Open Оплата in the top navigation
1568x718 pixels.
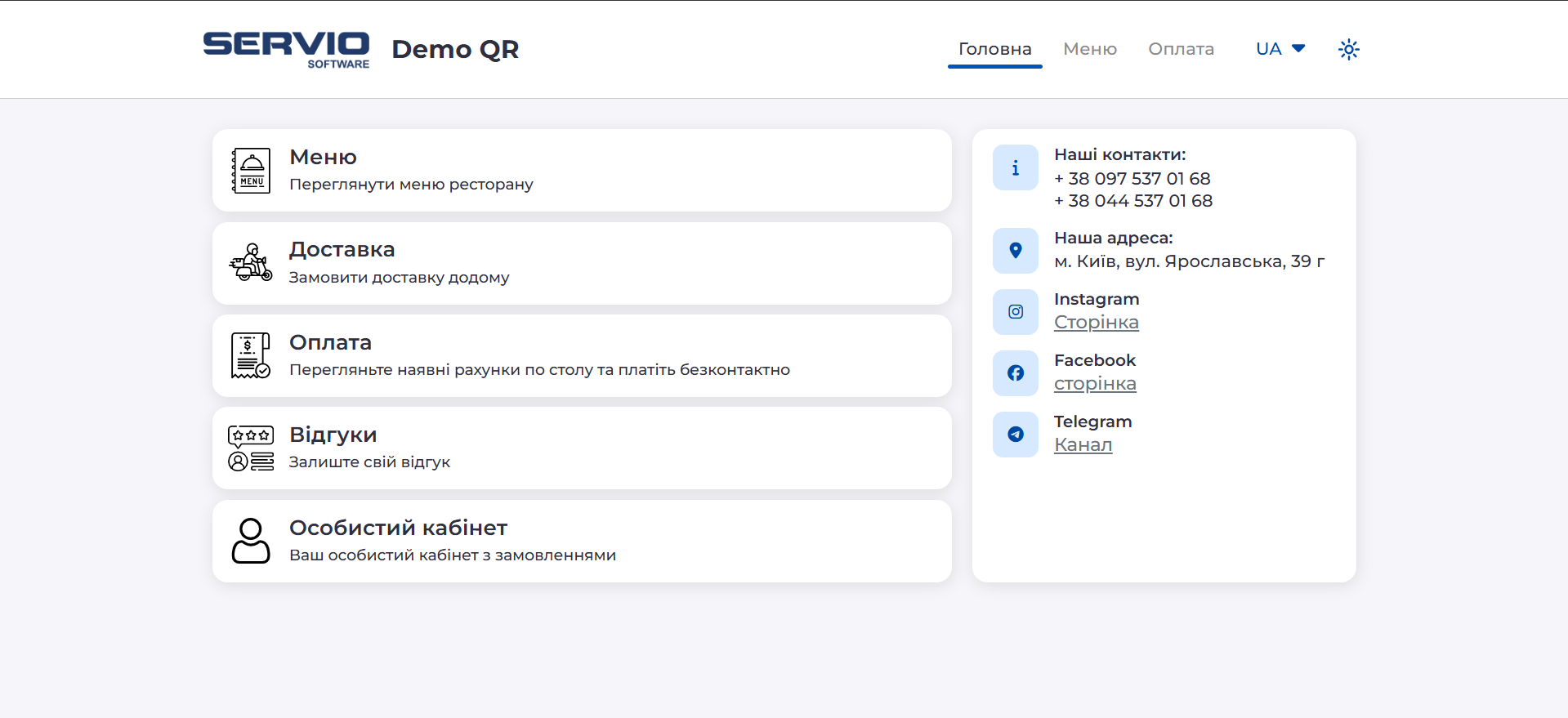pyautogui.click(x=1181, y=49)
